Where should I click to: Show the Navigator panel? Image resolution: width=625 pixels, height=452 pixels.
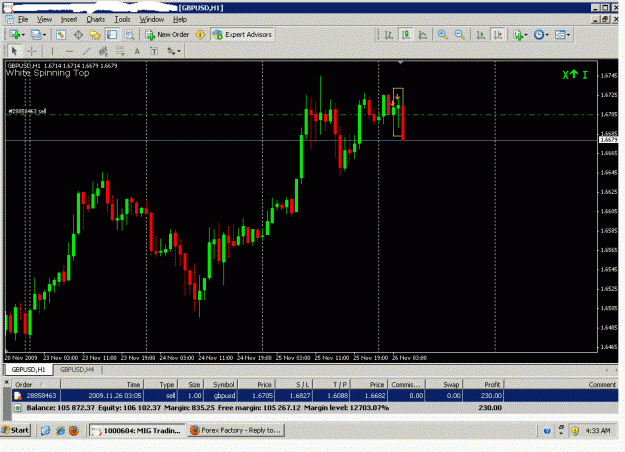click(x=95, y=35)
